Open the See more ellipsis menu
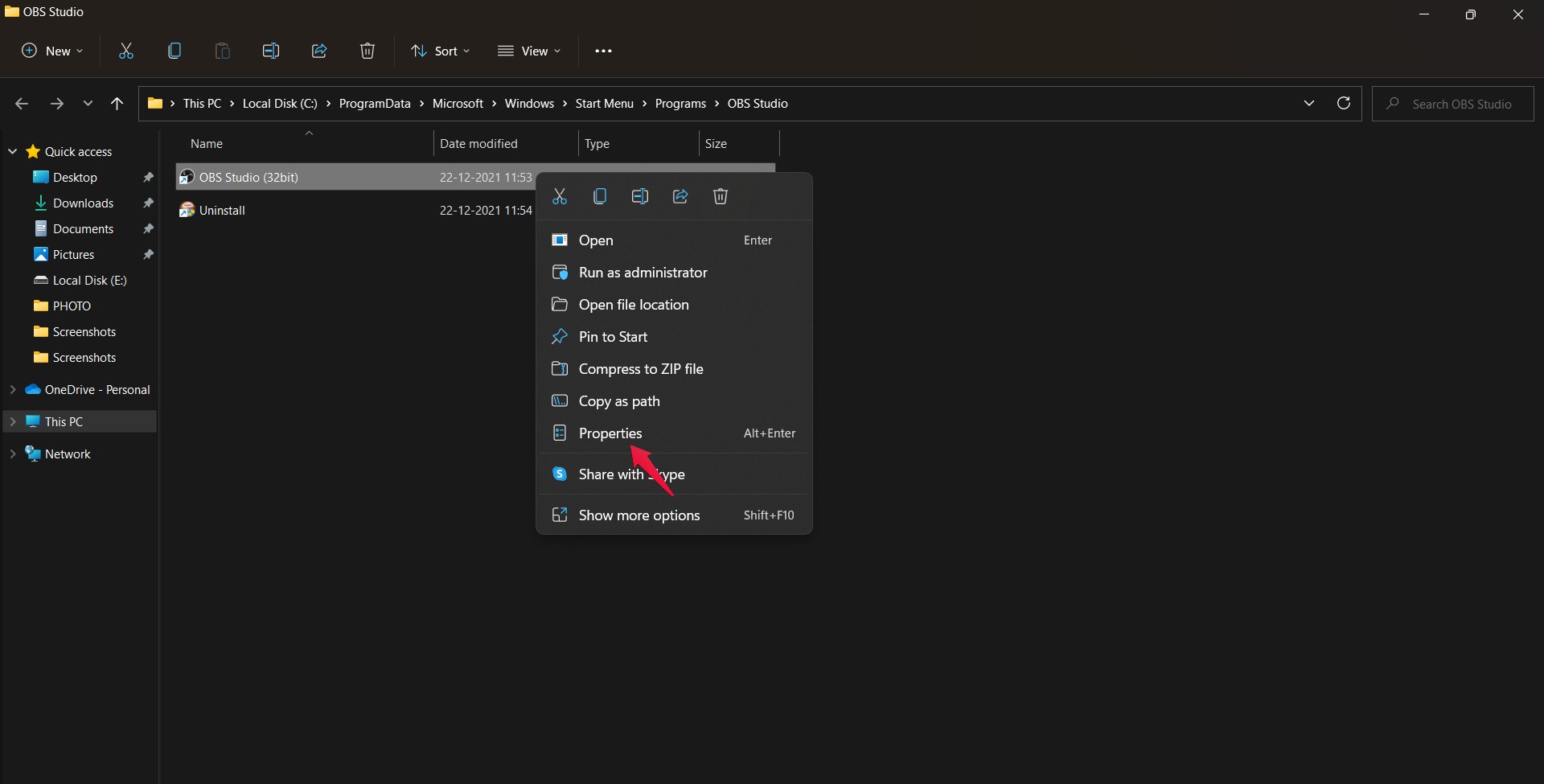 click(603, 51)
